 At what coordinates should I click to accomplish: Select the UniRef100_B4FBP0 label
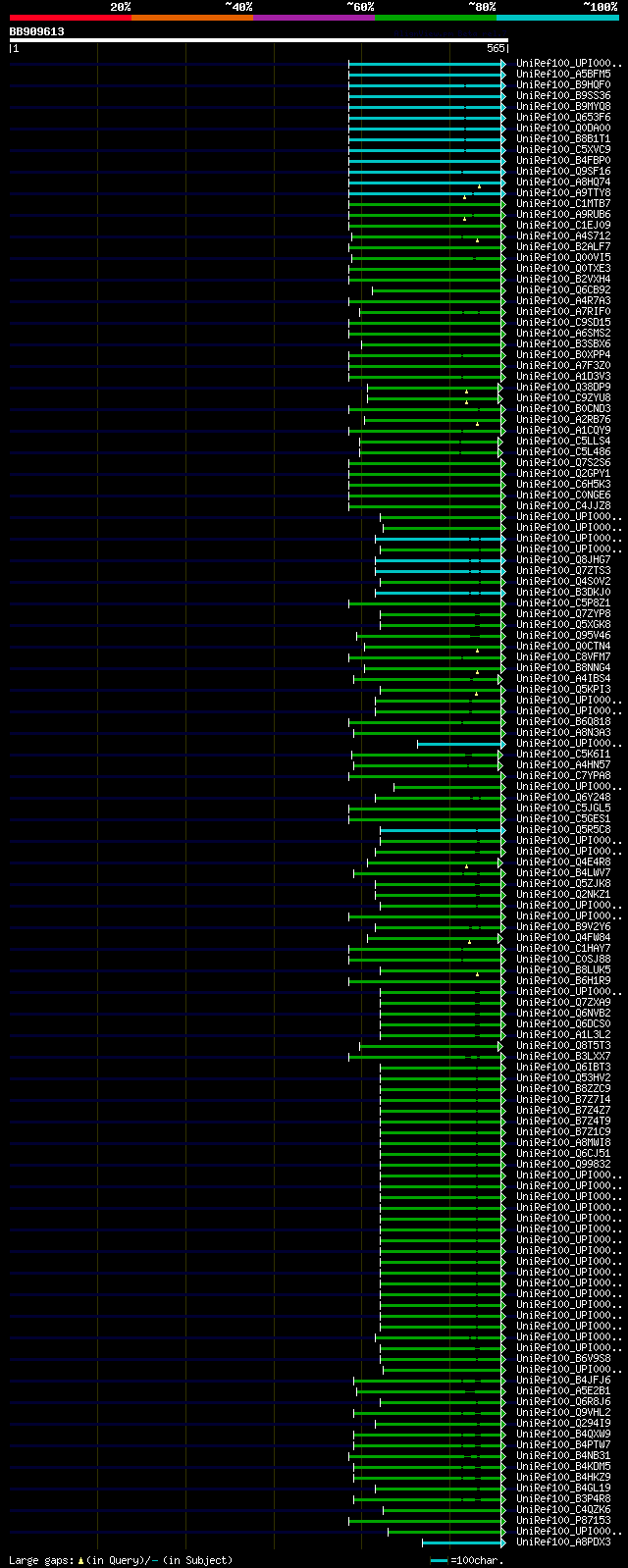[x=563, y=161]
